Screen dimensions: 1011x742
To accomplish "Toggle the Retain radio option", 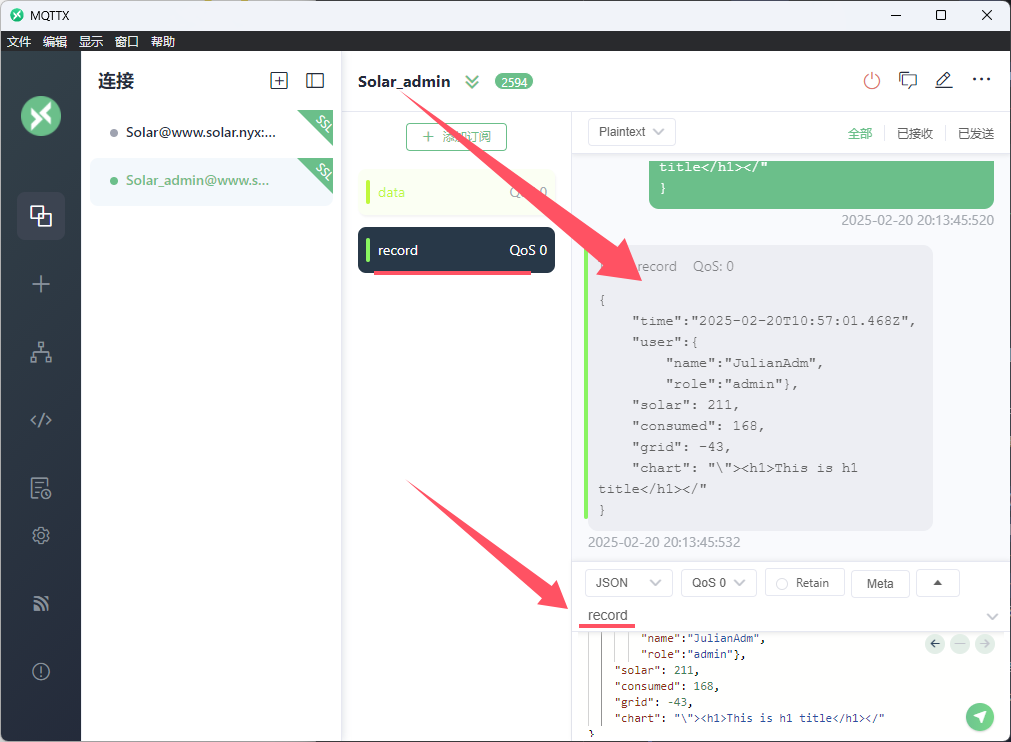I will (x=804, y=583).
